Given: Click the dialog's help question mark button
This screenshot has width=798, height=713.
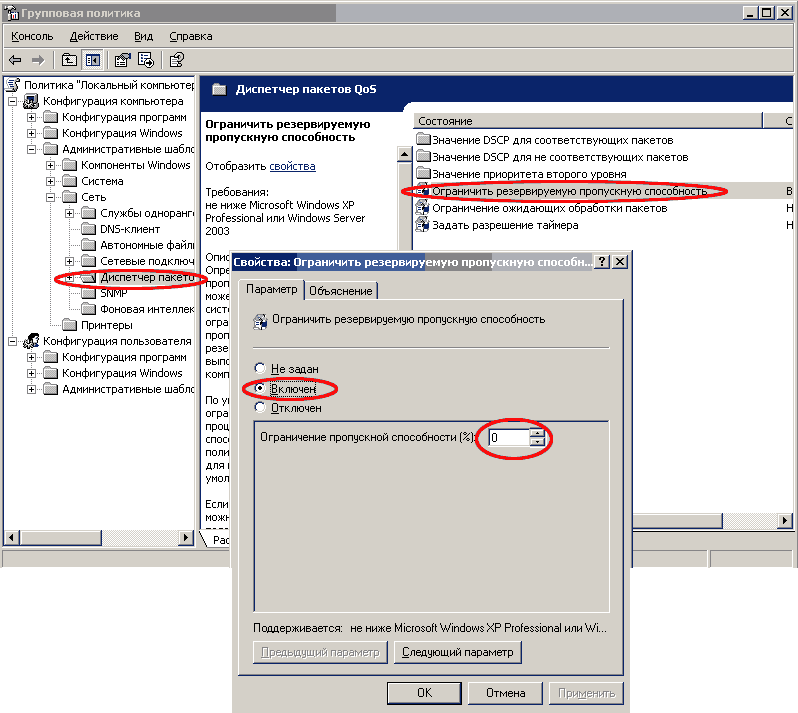Looking at the screenshot, I should tap(602, 262).
